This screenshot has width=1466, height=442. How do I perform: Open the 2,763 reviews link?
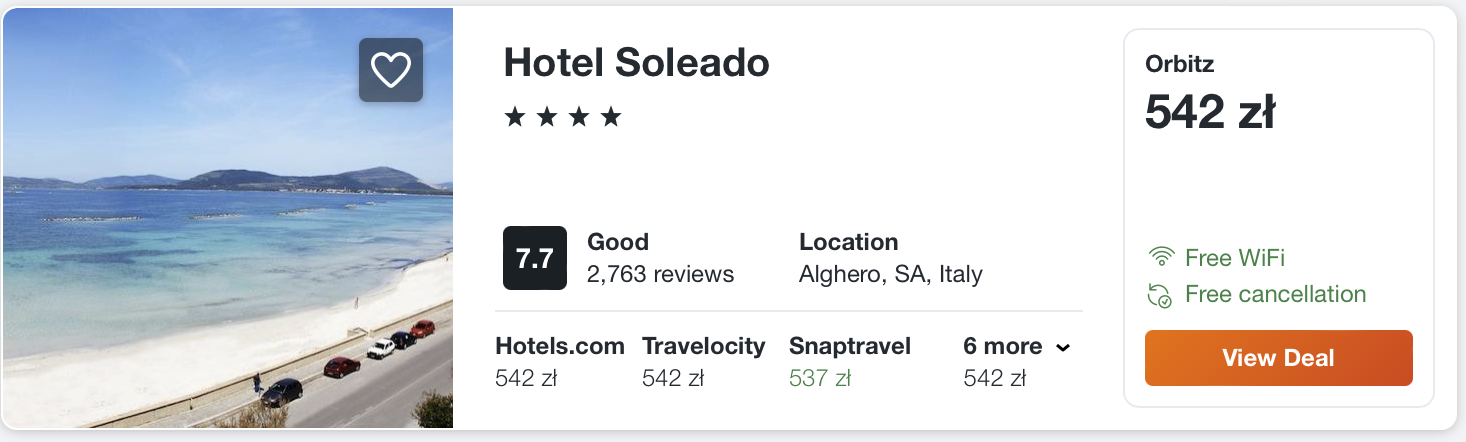click(x=660, y=274)
